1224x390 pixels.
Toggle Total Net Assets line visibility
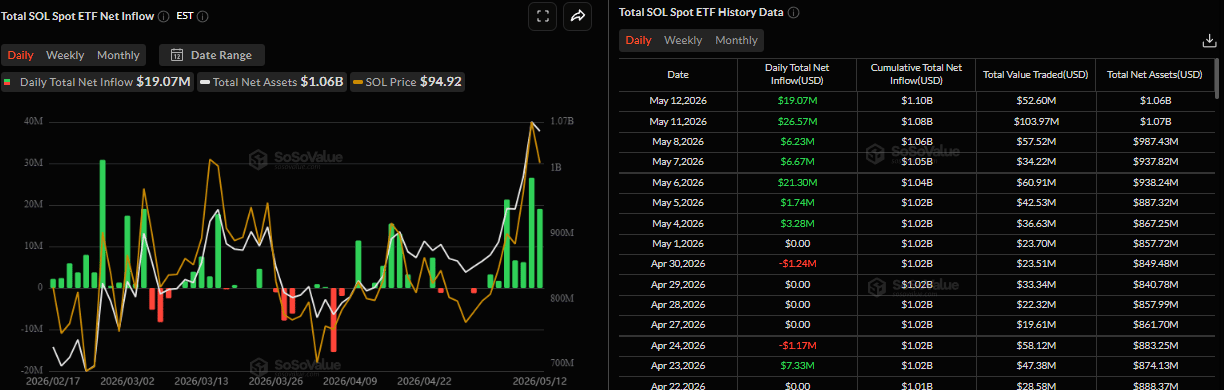click(x=272, y=82)
